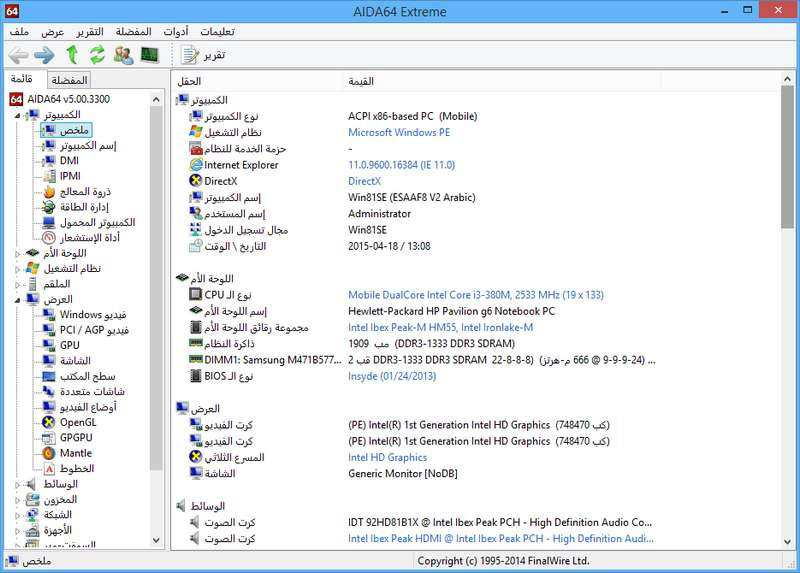Select the إدارة الطاقة power icon
This screenshot has height=573, width=800.
tap(49, 207)
